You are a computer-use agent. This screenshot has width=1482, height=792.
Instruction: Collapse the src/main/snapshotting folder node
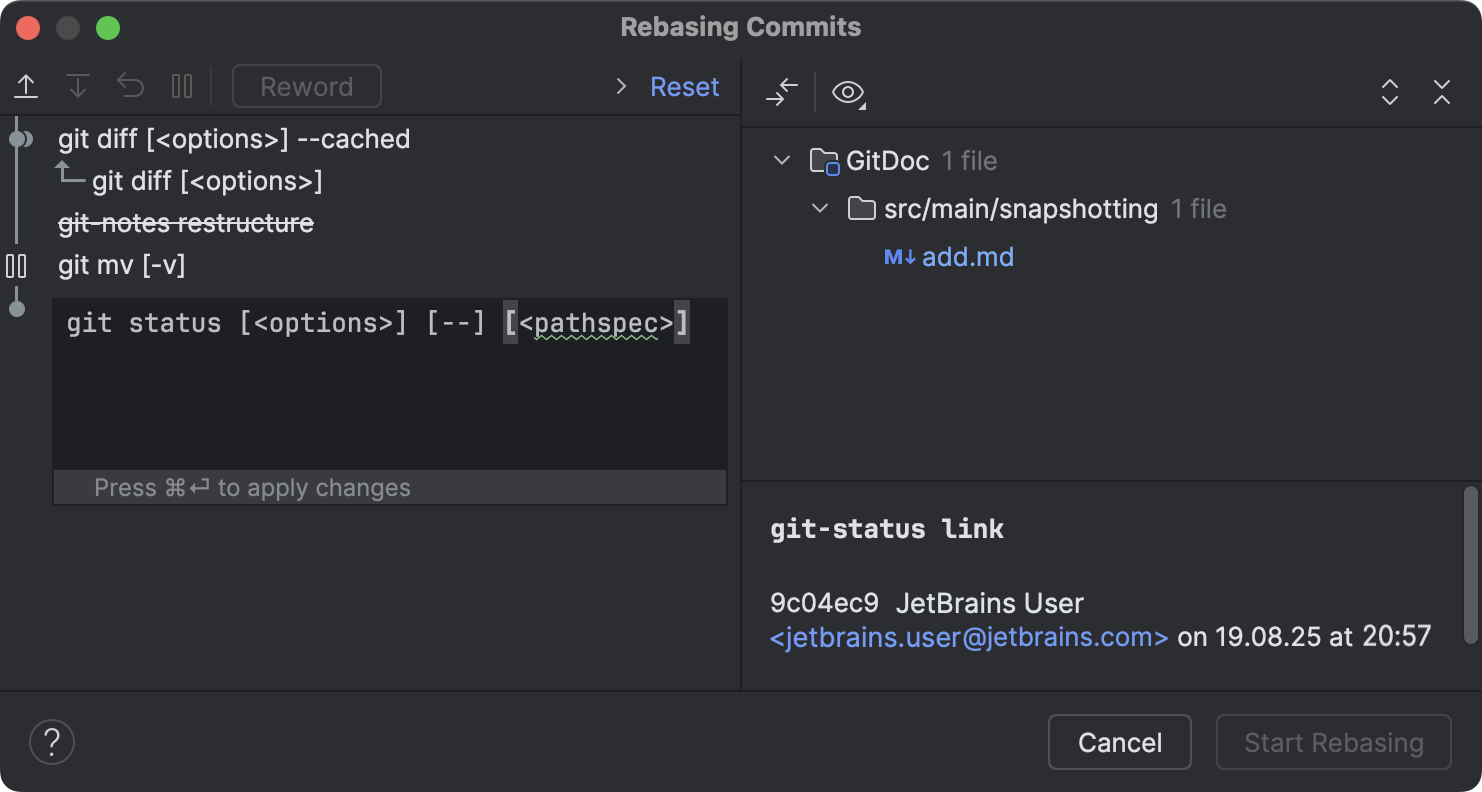(820, 208)
